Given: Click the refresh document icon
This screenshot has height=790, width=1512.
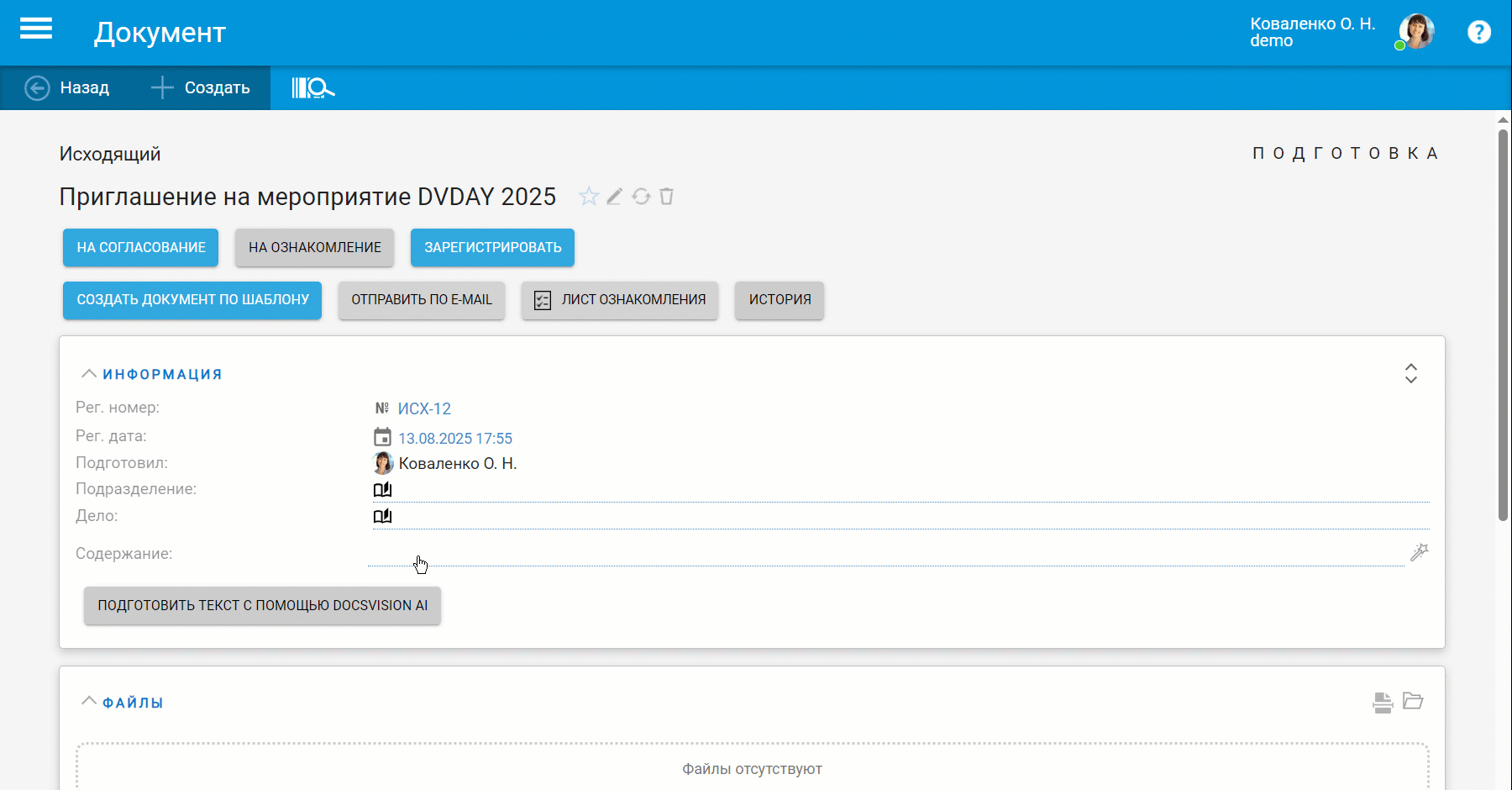Looking at the screenshot, I should point(641,197).
